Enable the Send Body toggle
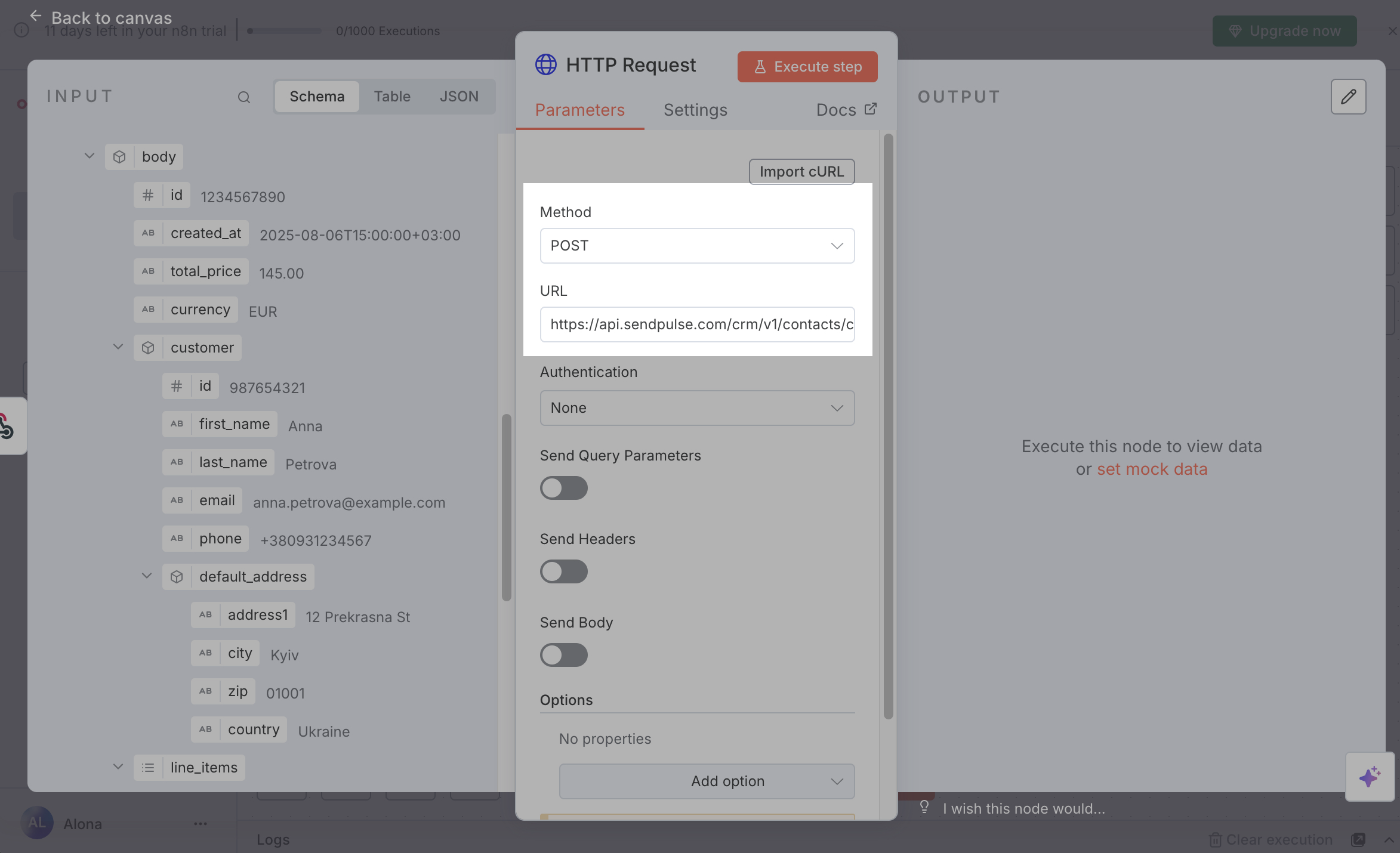Screen dimensions: 1400x853 [563, 655]
